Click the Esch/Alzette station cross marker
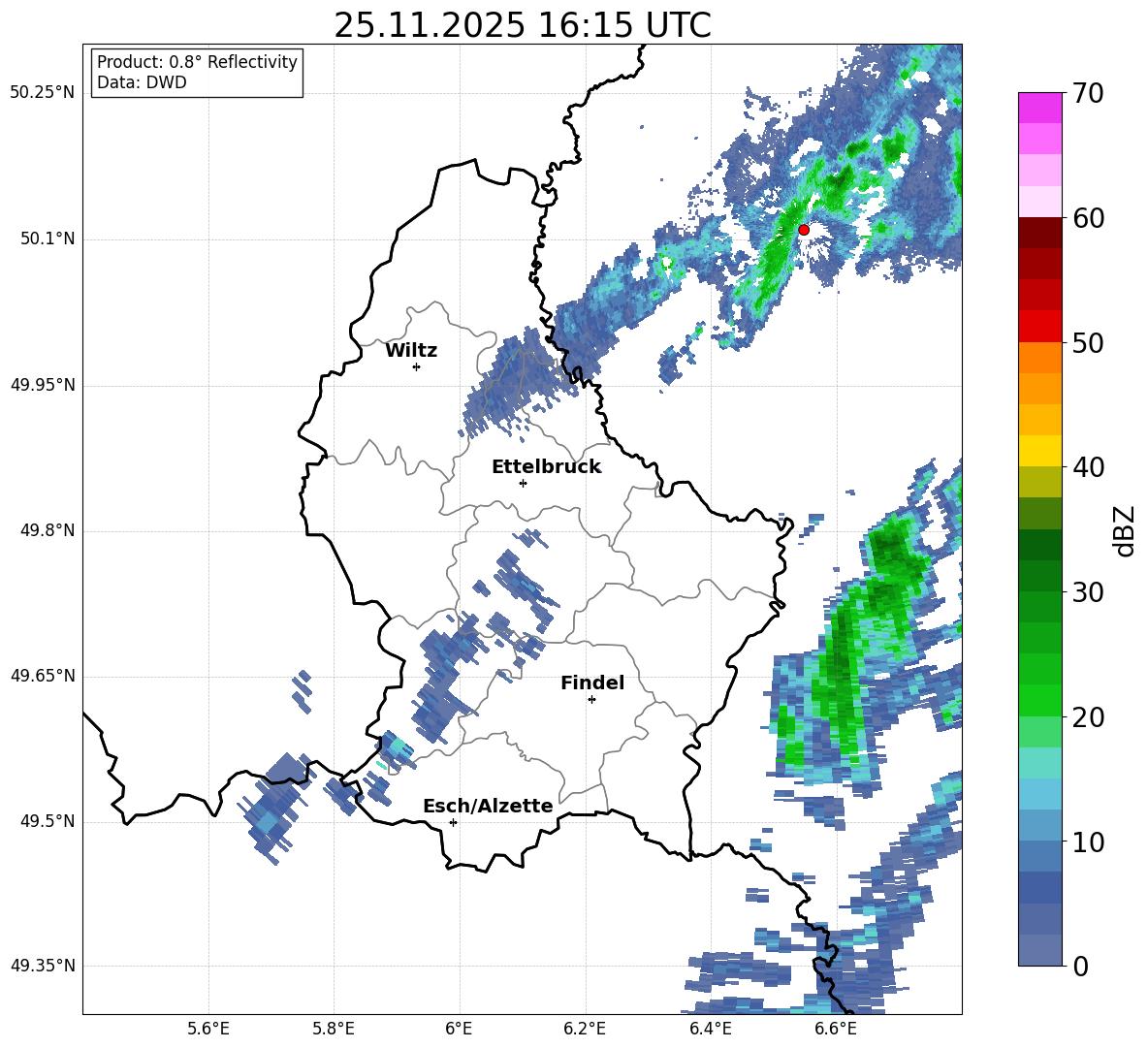This screenshot has width=1148, height=1048. pos(453,822)
